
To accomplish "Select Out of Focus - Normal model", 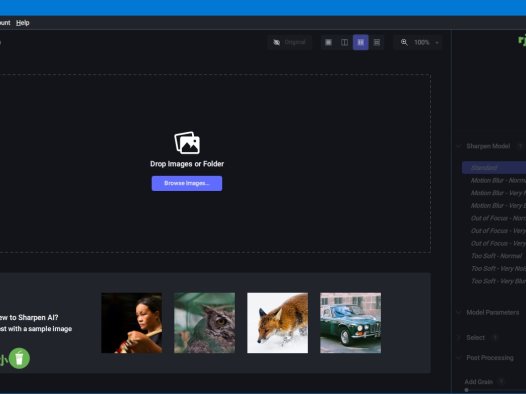I will click(498, 218).
